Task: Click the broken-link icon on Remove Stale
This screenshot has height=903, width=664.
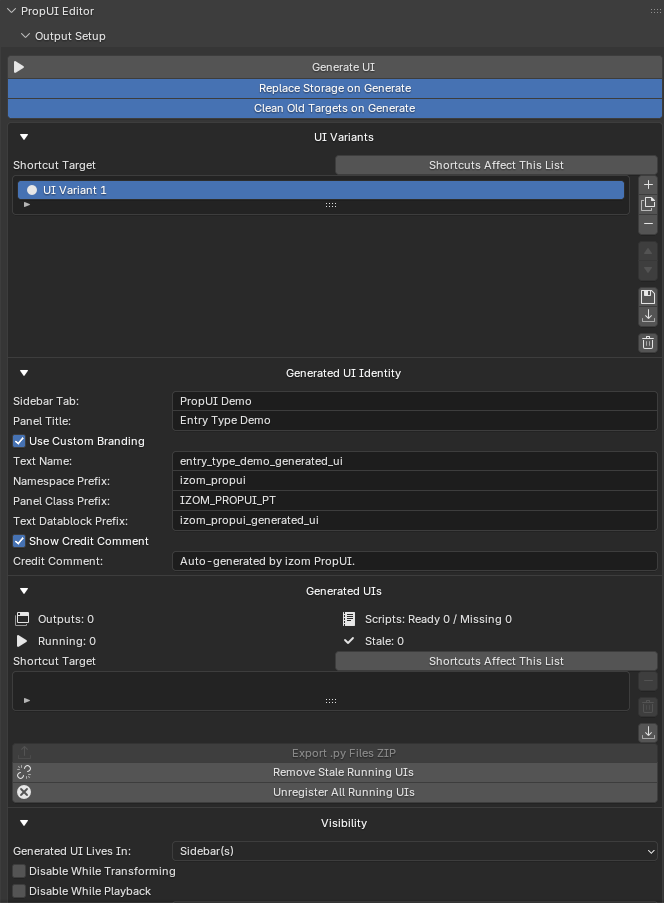Action: point(24,772)
